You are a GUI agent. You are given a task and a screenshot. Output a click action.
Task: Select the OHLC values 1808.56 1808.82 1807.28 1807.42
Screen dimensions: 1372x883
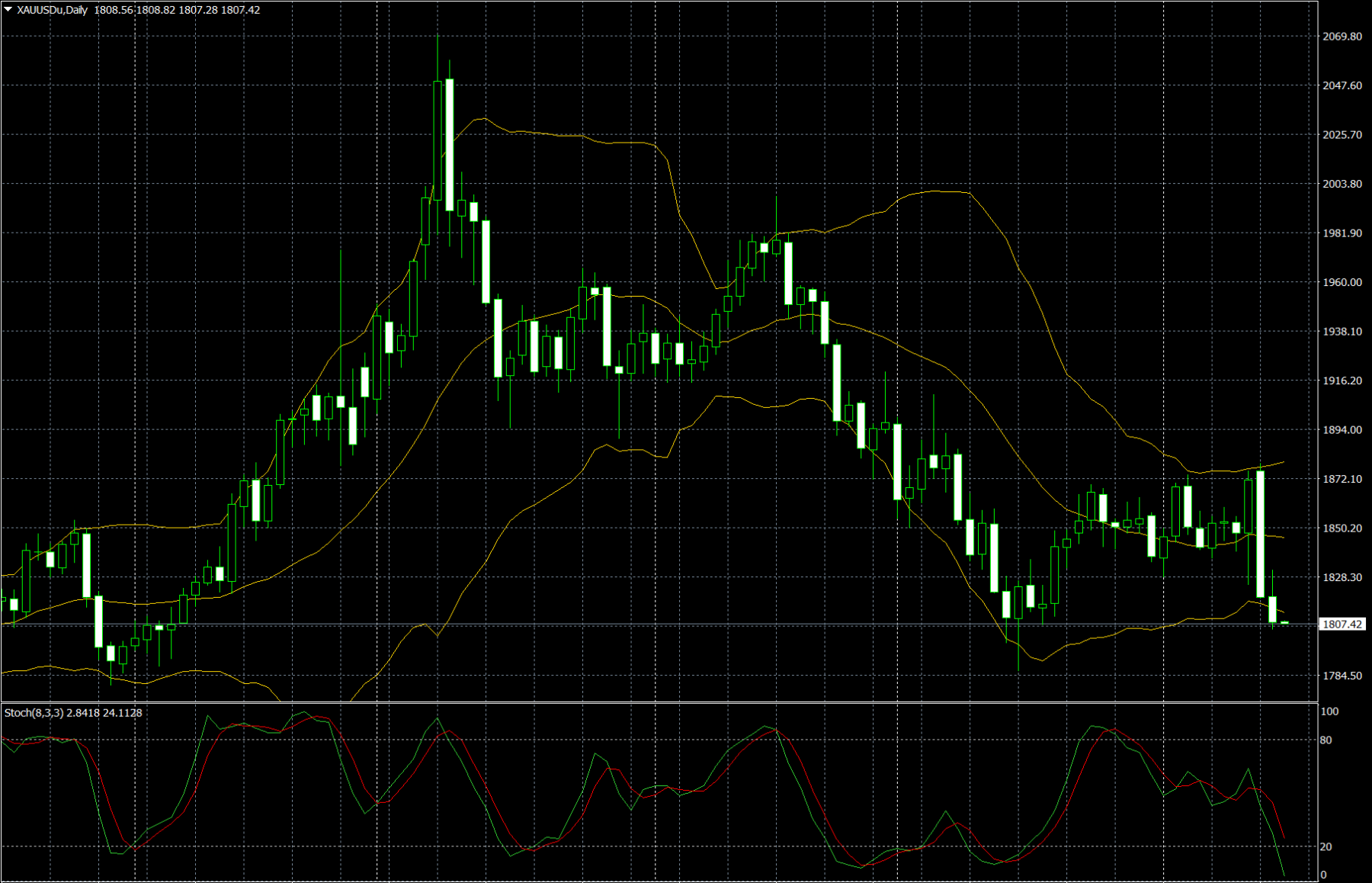click(x=178, y=10)
